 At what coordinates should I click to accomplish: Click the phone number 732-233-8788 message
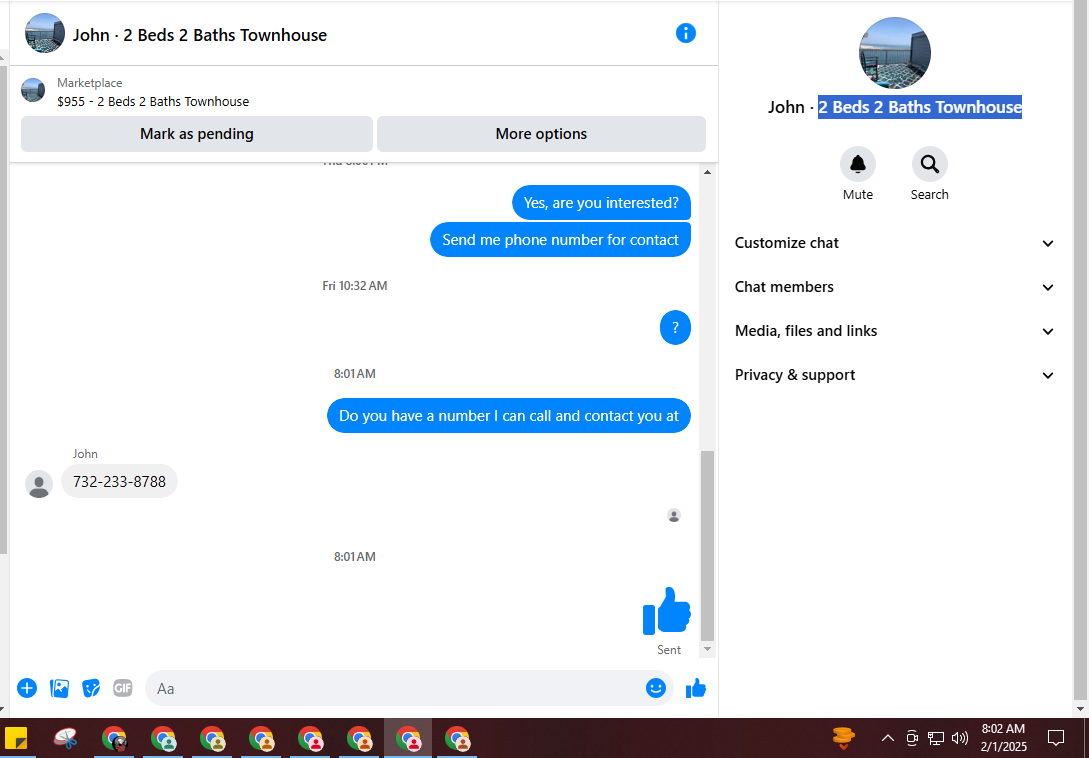pos(119,481)
